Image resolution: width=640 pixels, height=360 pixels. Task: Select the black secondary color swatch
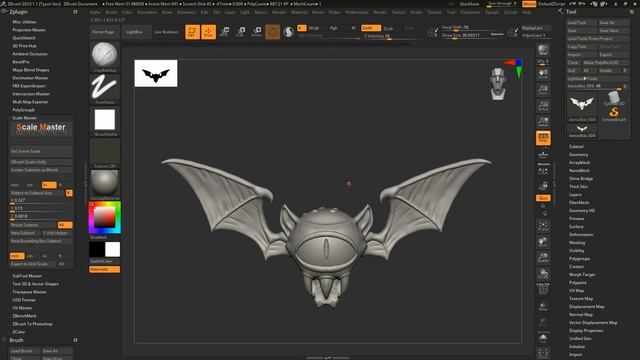point(97,249)
